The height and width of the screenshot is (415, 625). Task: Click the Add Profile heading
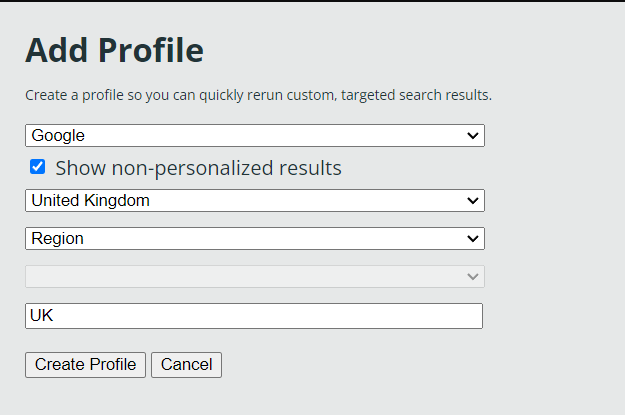pyautogui.click(x=114, y=50)
